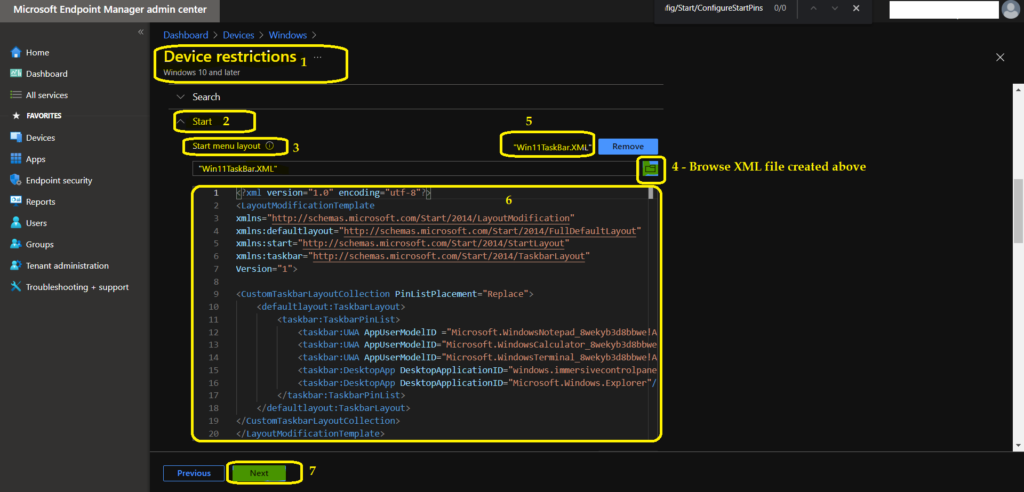Image resolution: width=1024 pixels, height=492 pixels.
Task: Click the Win11TaskBar.XML file name field
Action: tap(414, 169)
